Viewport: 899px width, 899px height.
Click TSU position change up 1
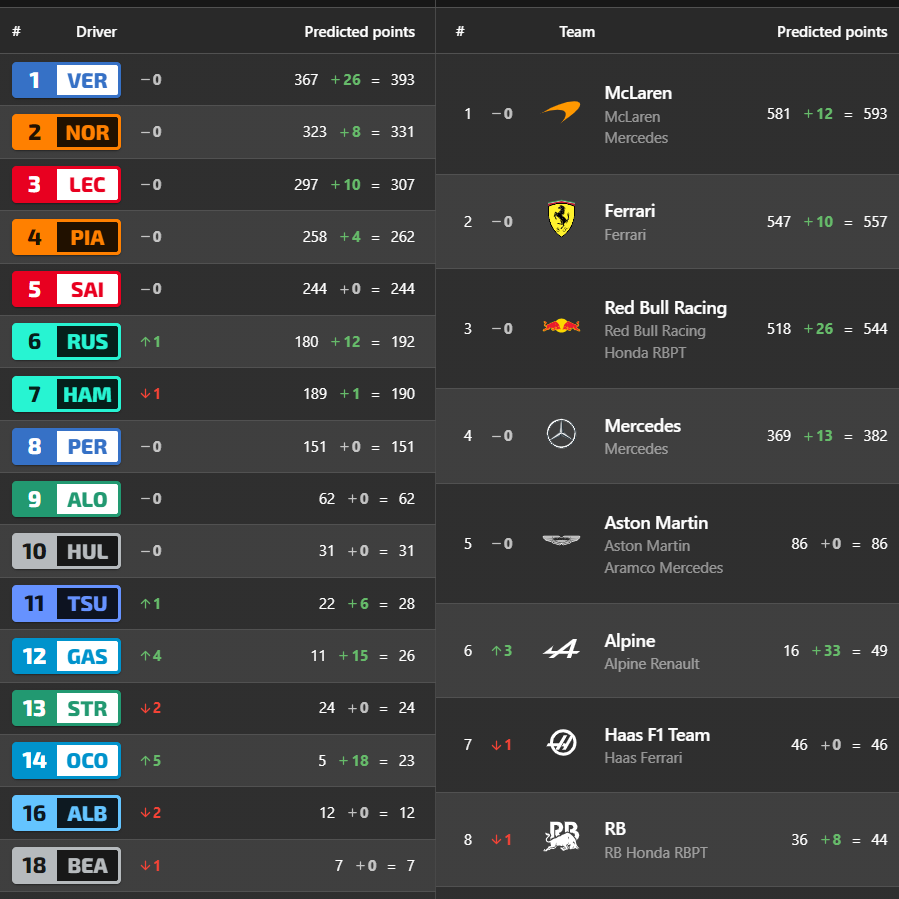150,603
